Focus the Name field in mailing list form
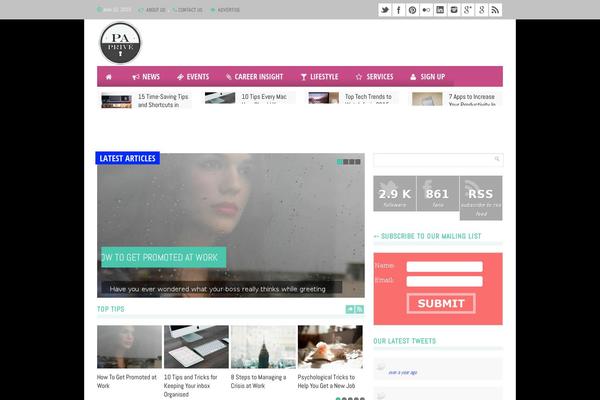This screenshot has height=400, width=600. pyautogui.click(x=445, y=267)
